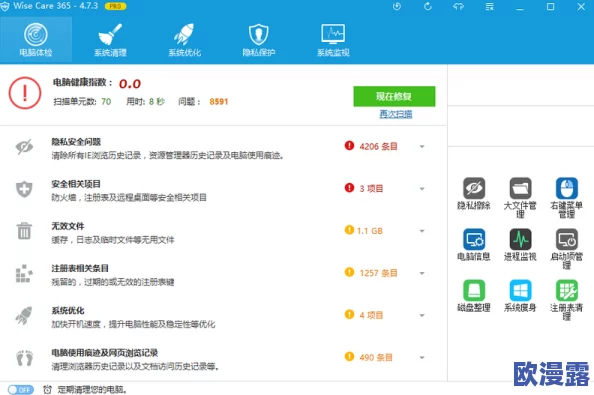Open the 隐私擦除 tool

(x=474, y=194)
